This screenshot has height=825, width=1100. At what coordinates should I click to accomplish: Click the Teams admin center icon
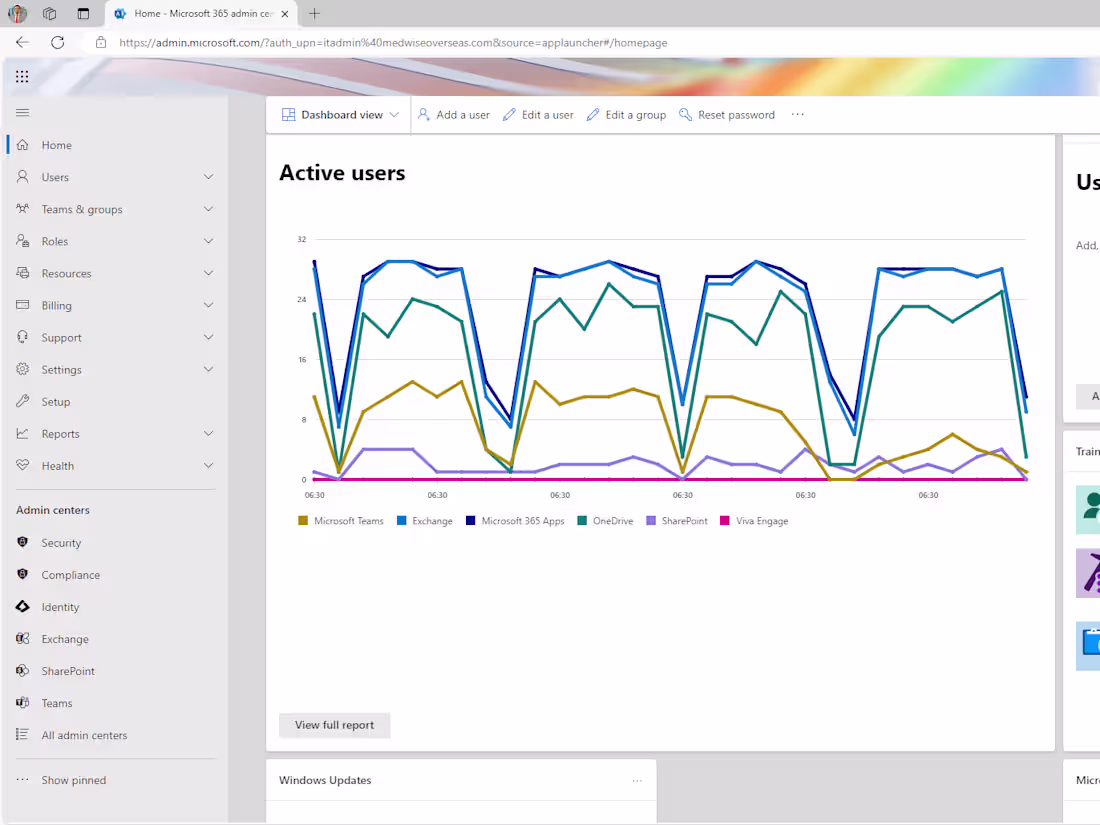[x=22, y=703]
